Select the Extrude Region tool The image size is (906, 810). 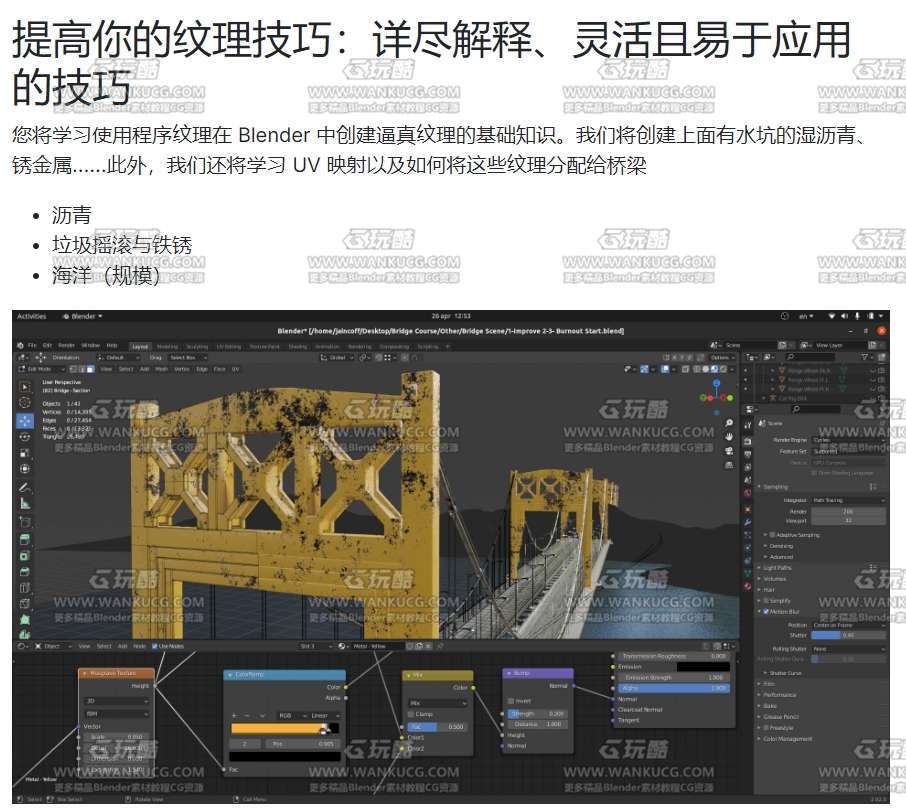point(24,540)
